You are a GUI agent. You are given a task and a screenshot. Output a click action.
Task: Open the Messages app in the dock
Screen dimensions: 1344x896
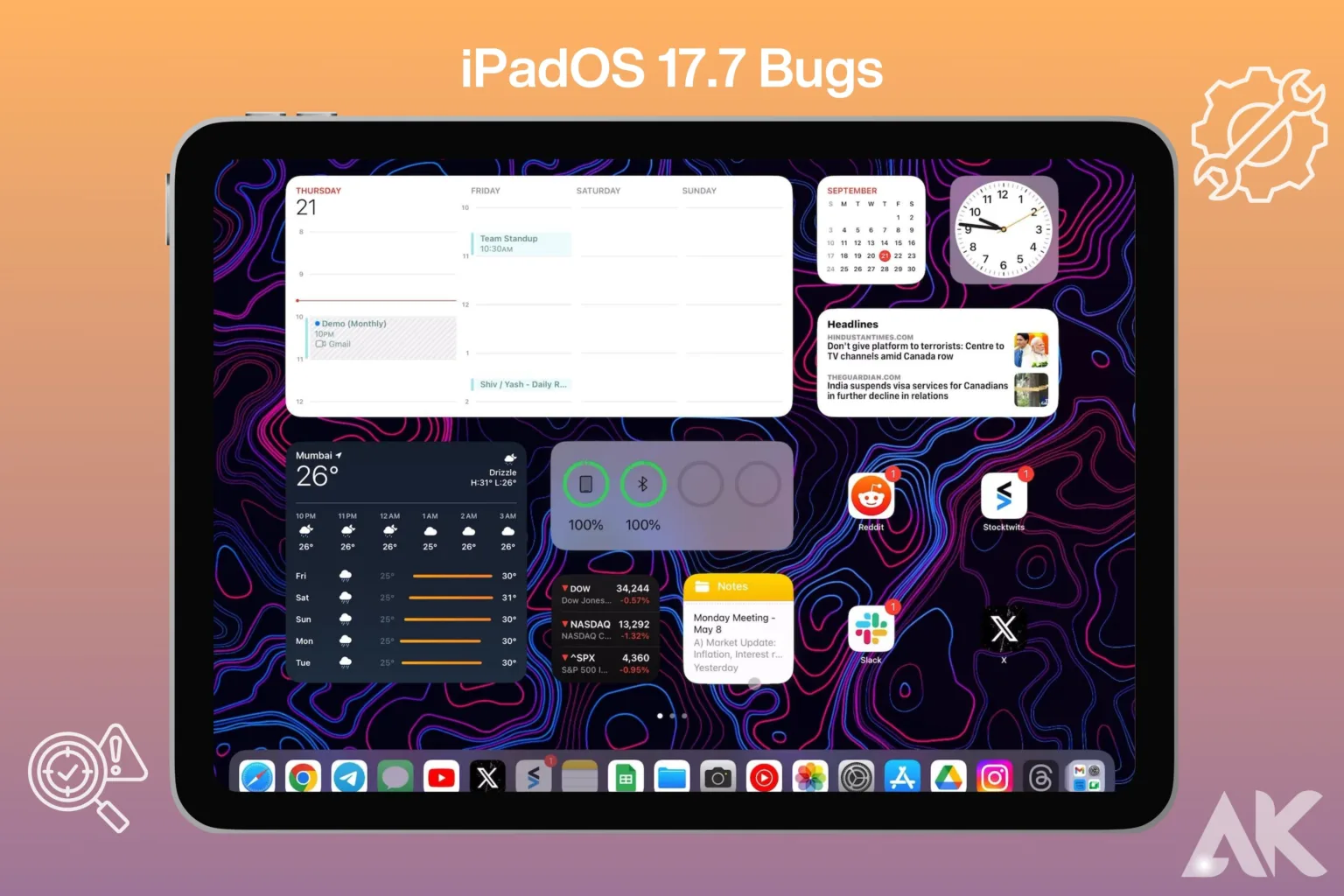(395, 777)
